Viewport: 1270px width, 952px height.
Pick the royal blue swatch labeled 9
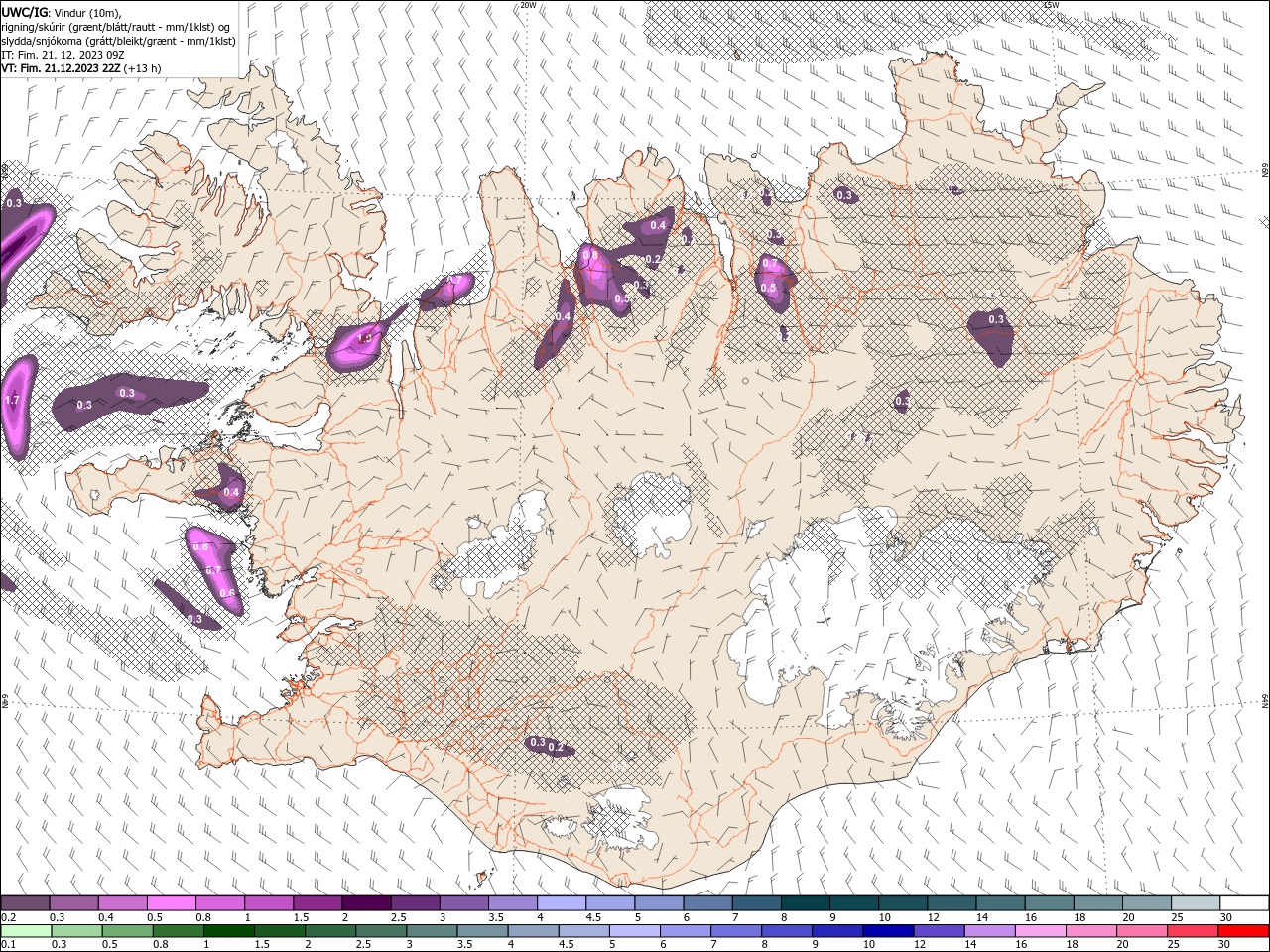[836, 931]
